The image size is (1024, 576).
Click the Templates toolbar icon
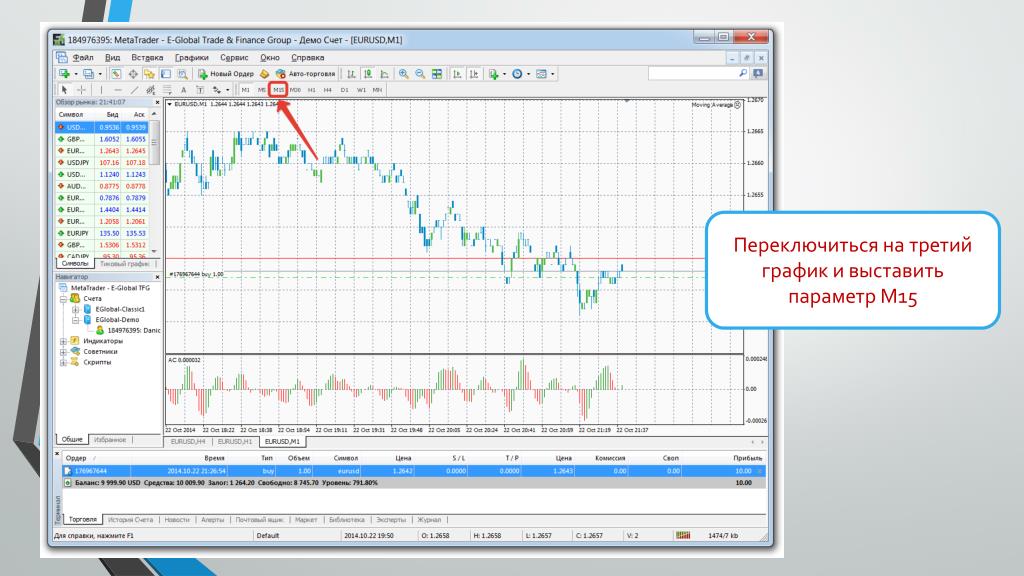tap(541, 74)
